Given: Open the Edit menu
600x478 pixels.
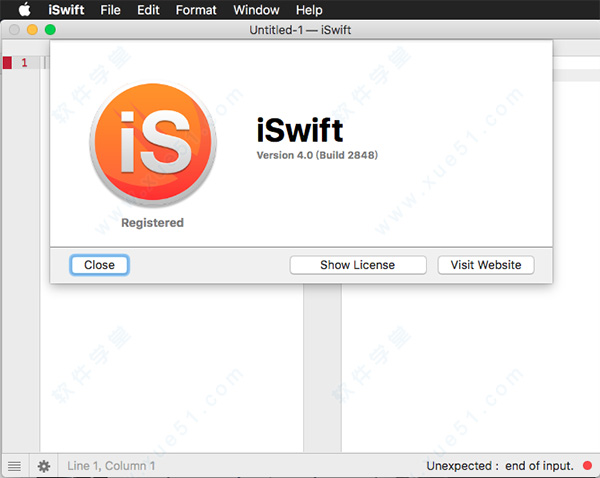Looking at the screenshot, I should tap(148, 10).
